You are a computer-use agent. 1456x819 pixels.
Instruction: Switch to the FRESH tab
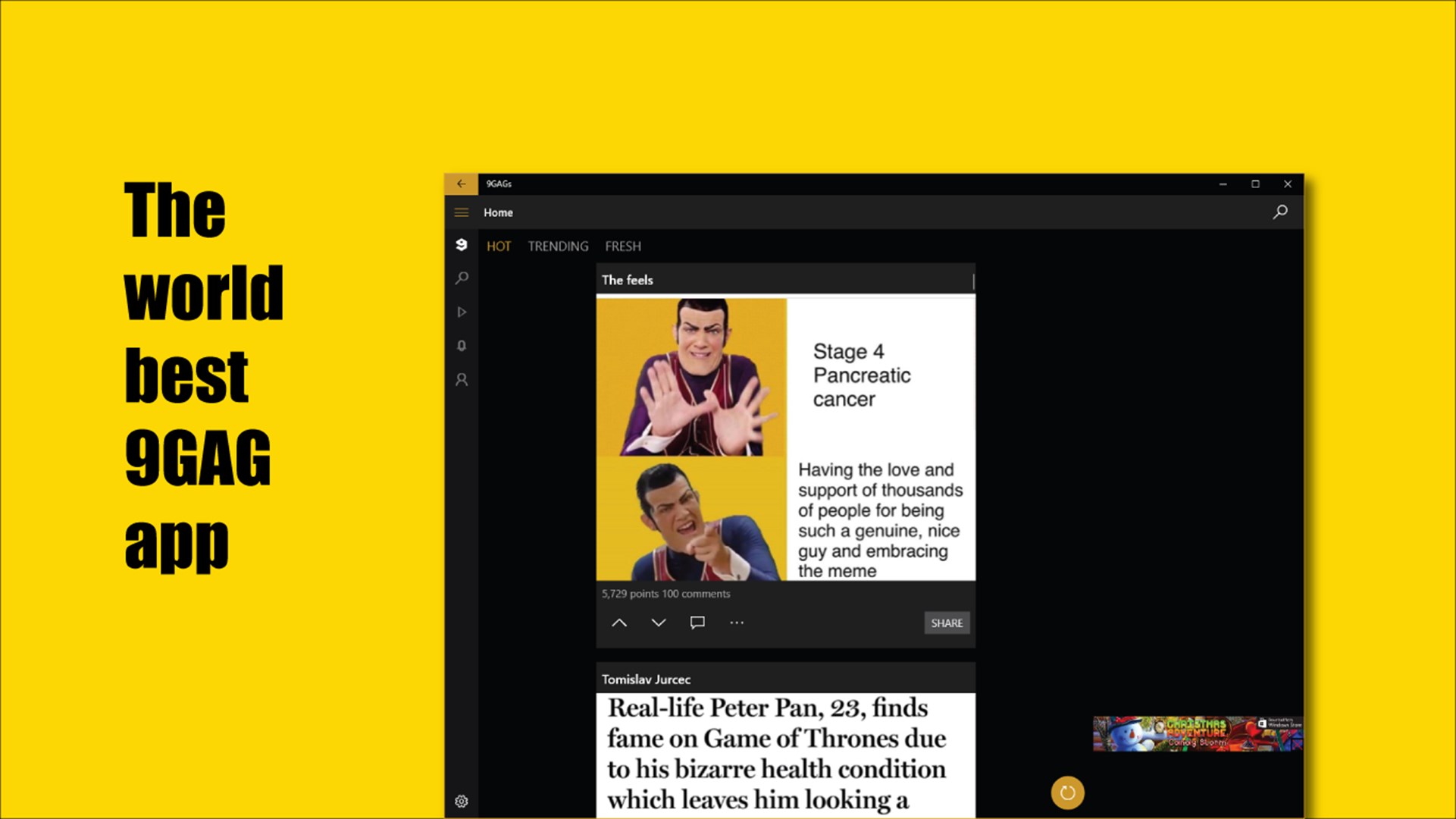click(623, 246)
